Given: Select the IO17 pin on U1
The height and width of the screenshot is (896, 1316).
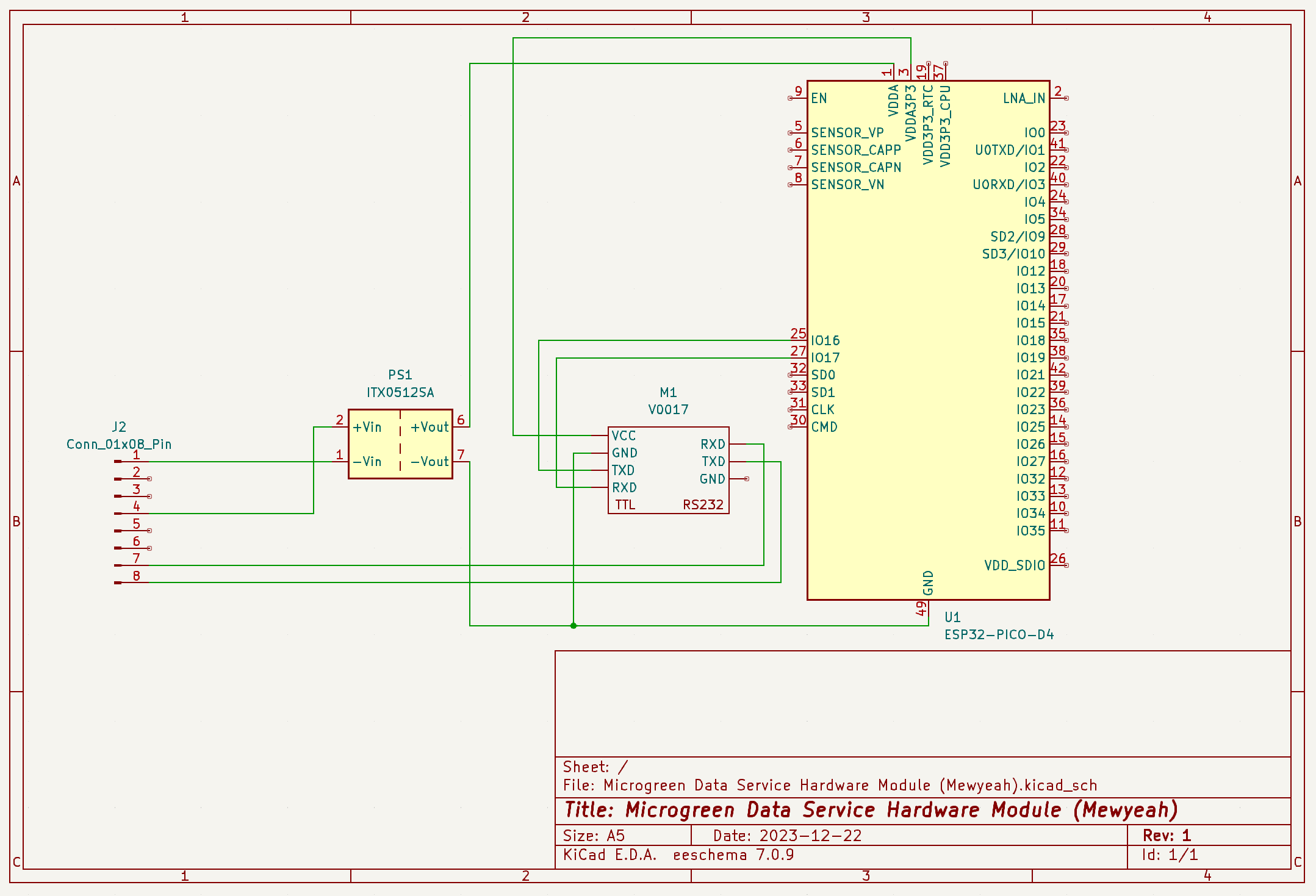Looking at the screenshot, I should point(825,357).
